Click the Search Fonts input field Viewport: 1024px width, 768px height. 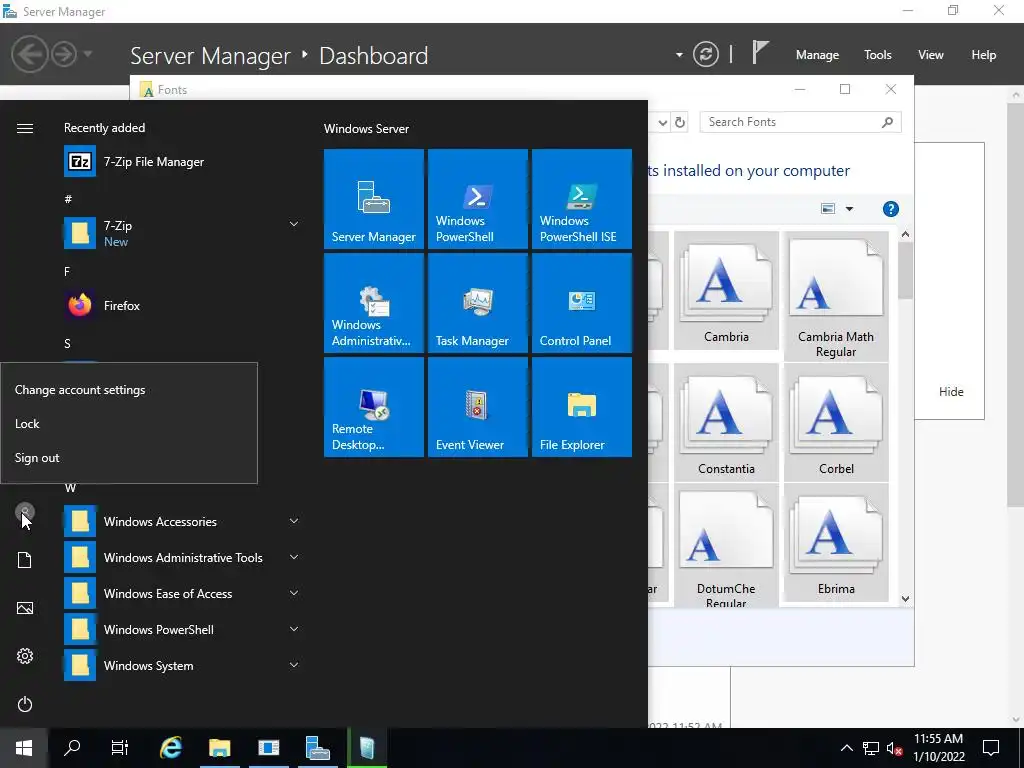point(800,122)
